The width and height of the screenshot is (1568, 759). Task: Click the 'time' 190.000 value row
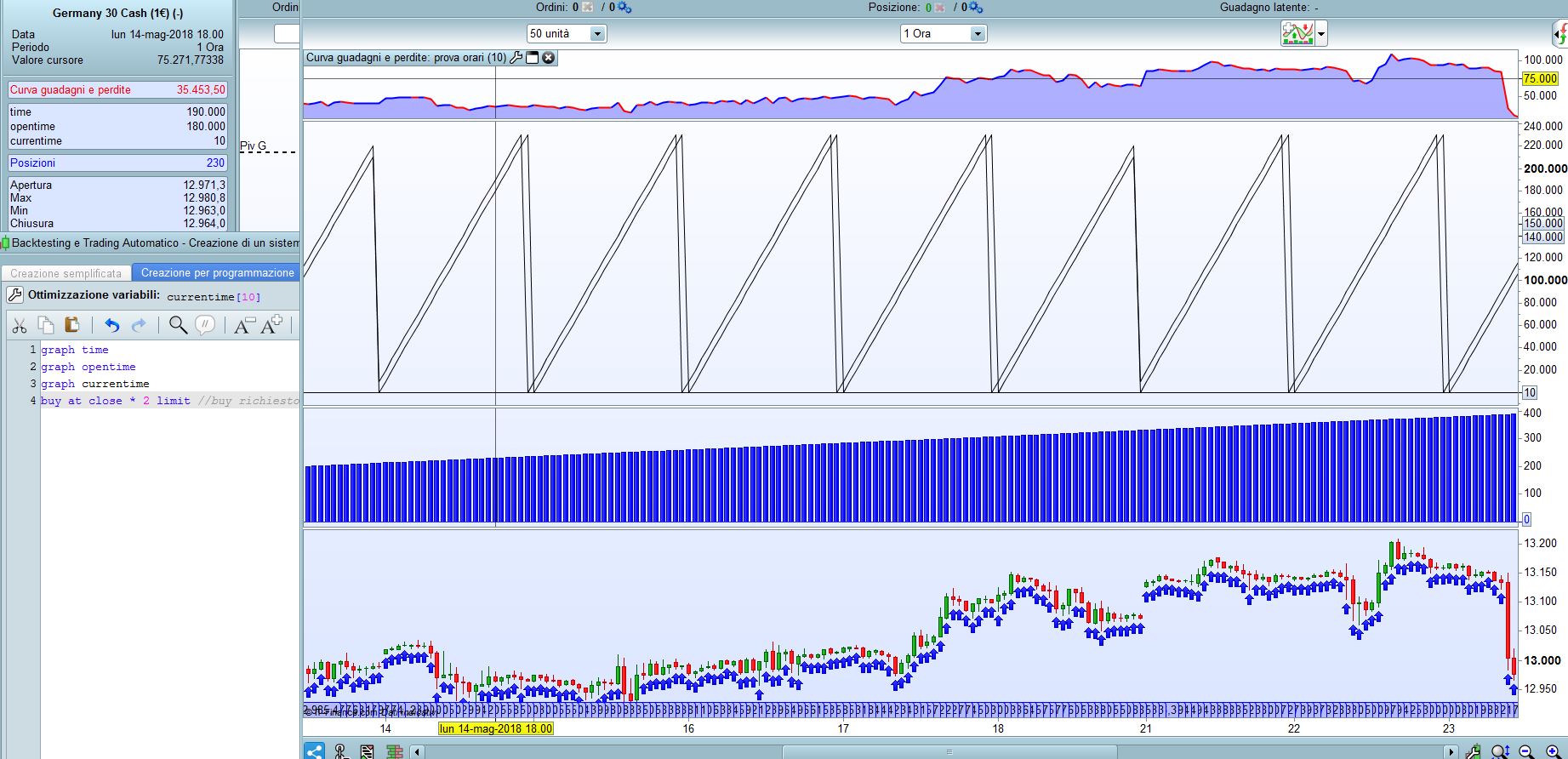pos(117,111)
